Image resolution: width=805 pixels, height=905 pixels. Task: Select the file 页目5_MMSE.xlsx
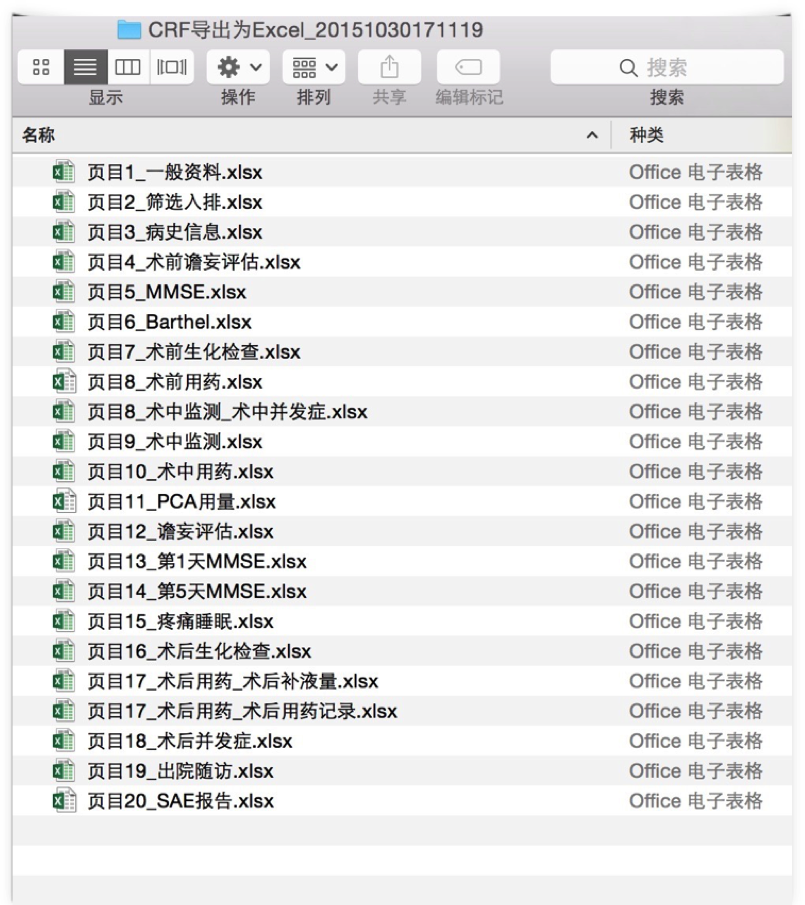(166, 292)
